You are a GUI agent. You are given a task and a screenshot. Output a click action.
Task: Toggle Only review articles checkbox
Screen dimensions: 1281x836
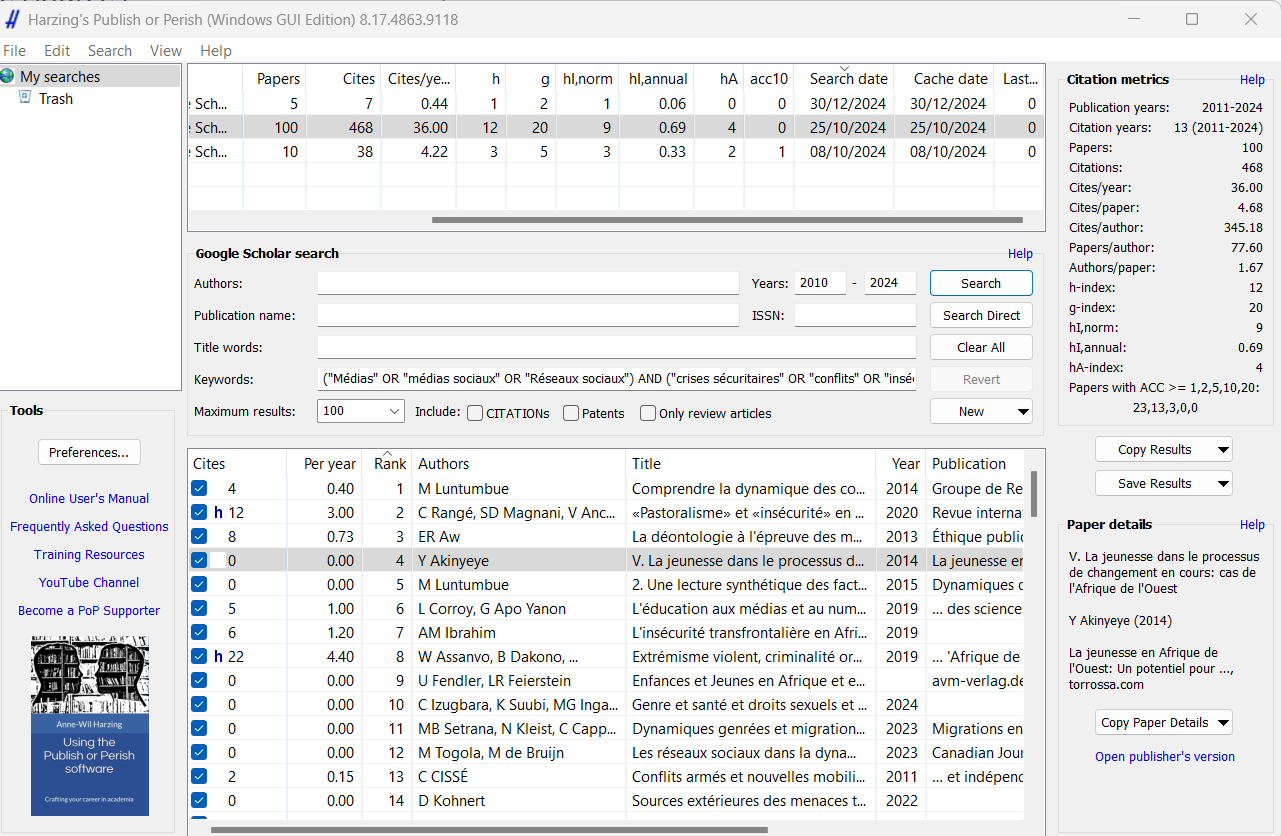[x=648, y=413]
